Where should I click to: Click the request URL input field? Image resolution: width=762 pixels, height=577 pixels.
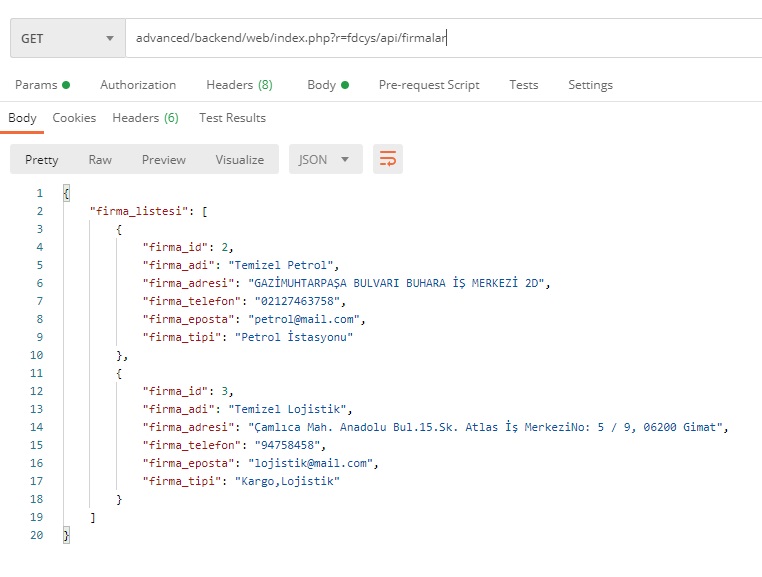tap(440, 39)
